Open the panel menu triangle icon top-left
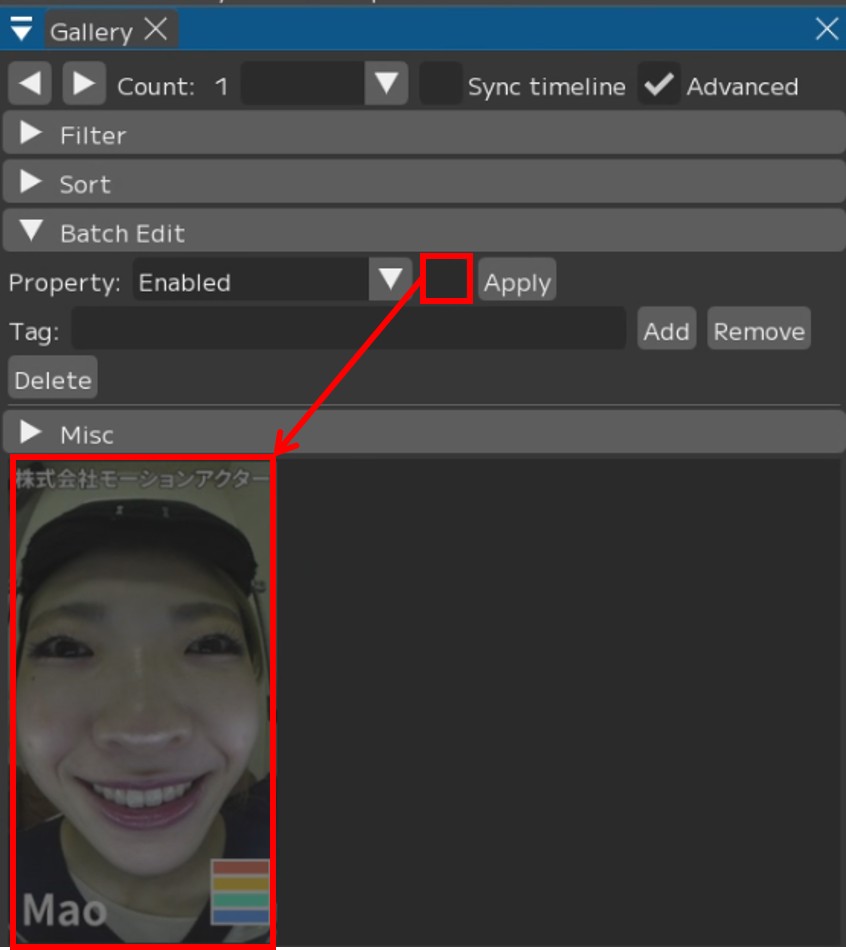The width and height of the screenshot is (846, 950). pyautogui.click(x=19, y=29)
